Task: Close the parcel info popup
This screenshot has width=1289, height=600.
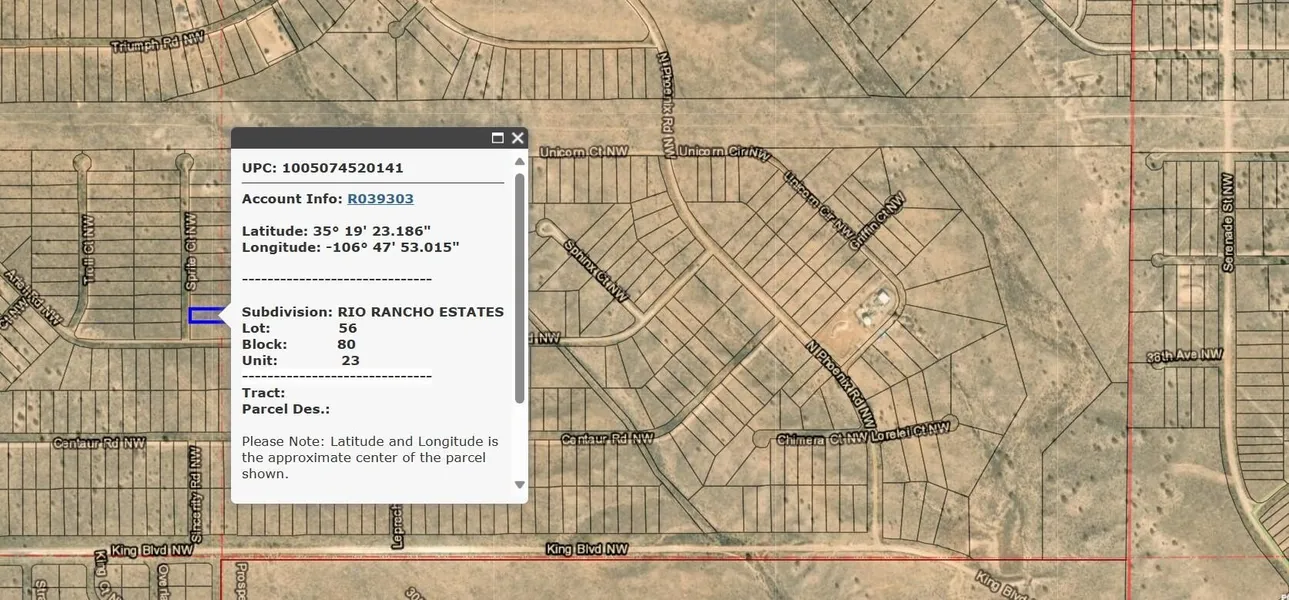Action: pos(517,138)
